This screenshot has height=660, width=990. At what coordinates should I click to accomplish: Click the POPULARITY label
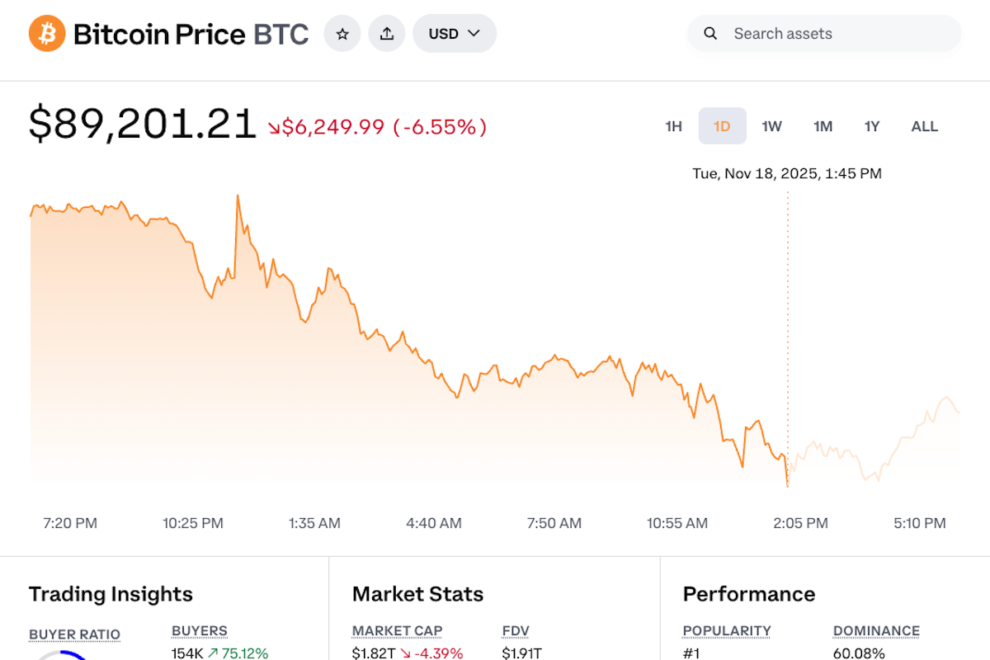[727, 631]
